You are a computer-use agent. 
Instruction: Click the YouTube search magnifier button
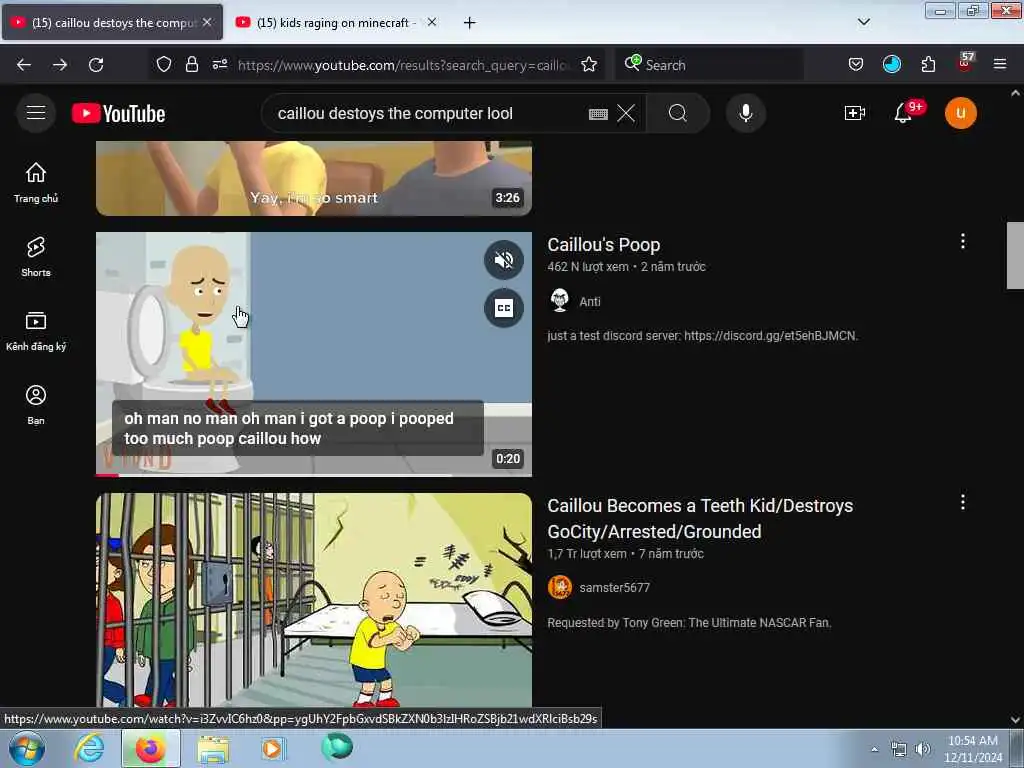tap(678, 114)
